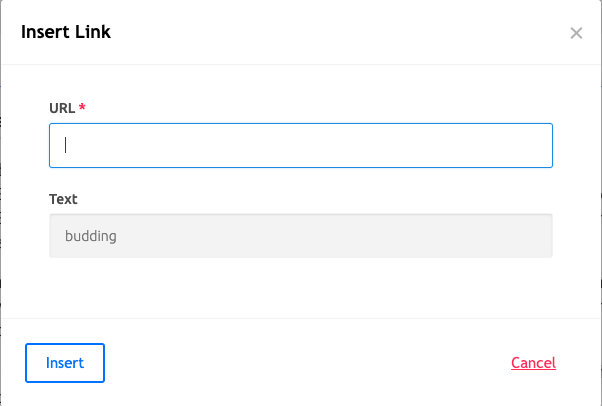Focus the empty URL text box
This screenshot has height=406, width=602.
pyautogui.click(x=300, y=145)
